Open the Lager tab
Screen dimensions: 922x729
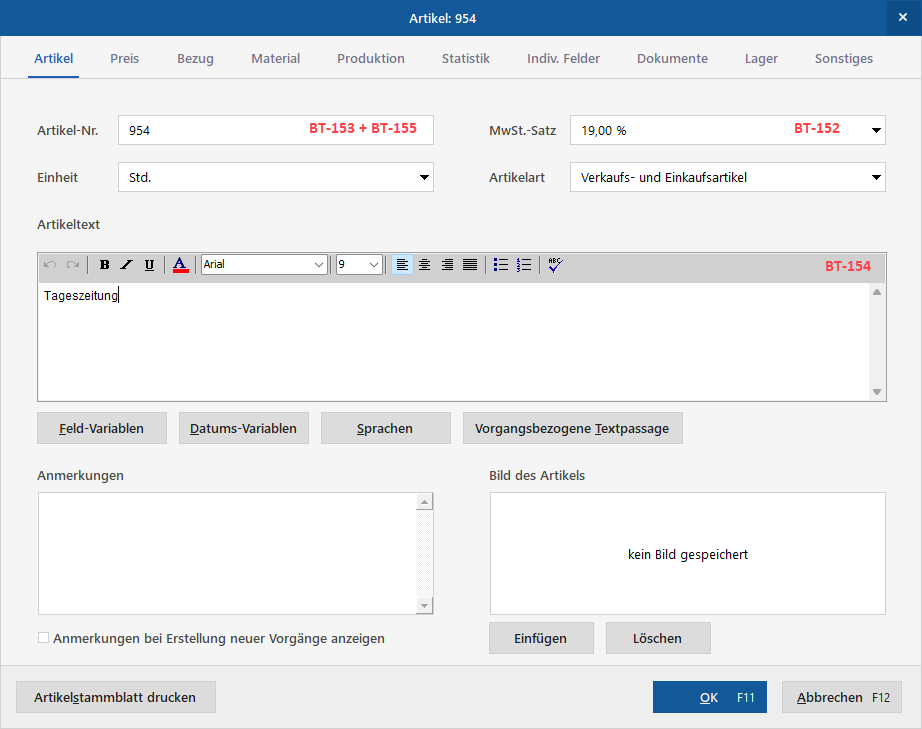tap(761, 59)
